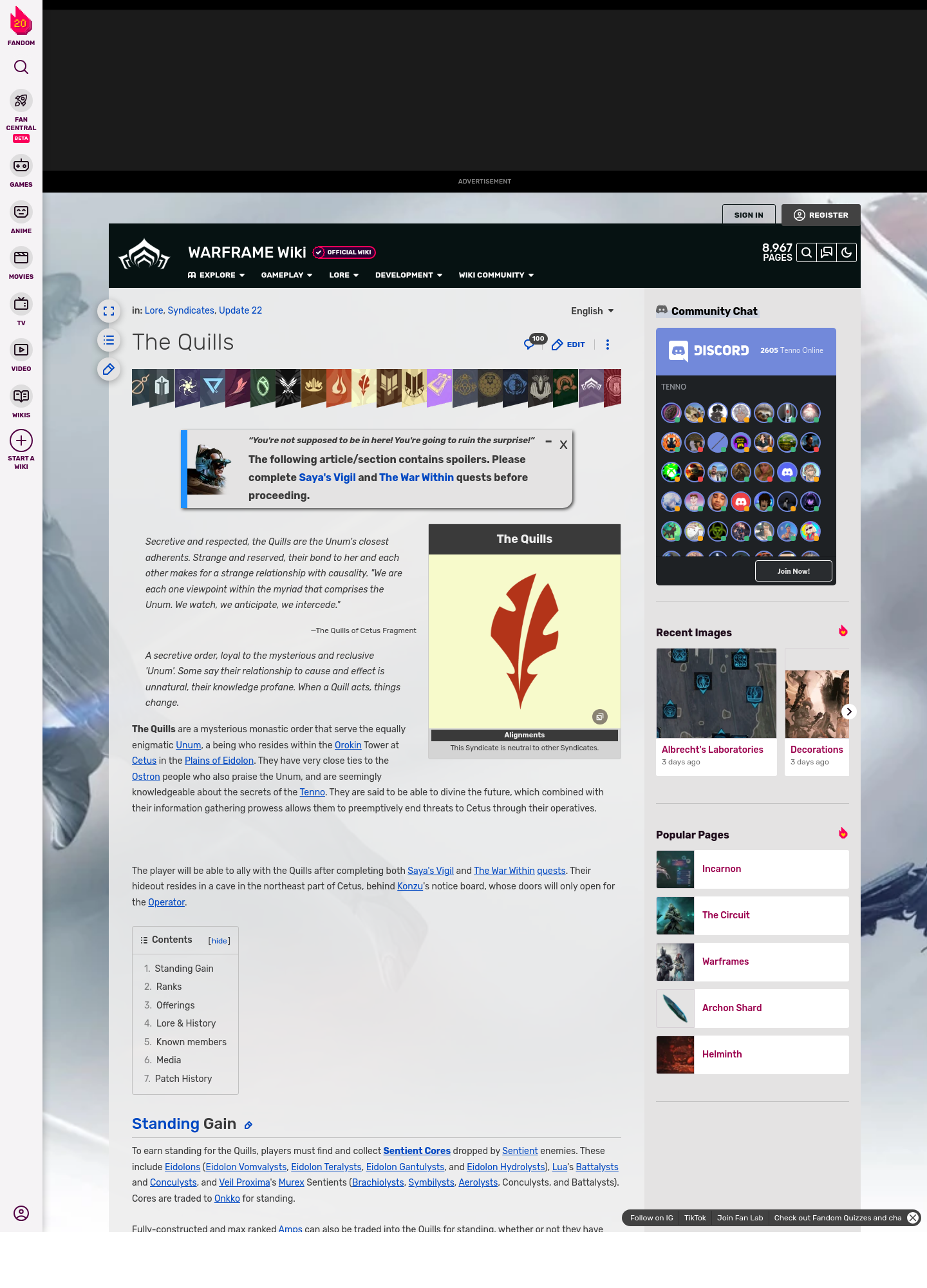Image resolution: width=927 pixels, height=1288 pixels.
Task: Open the Helminth popular page
Action: click(753, 1055)
